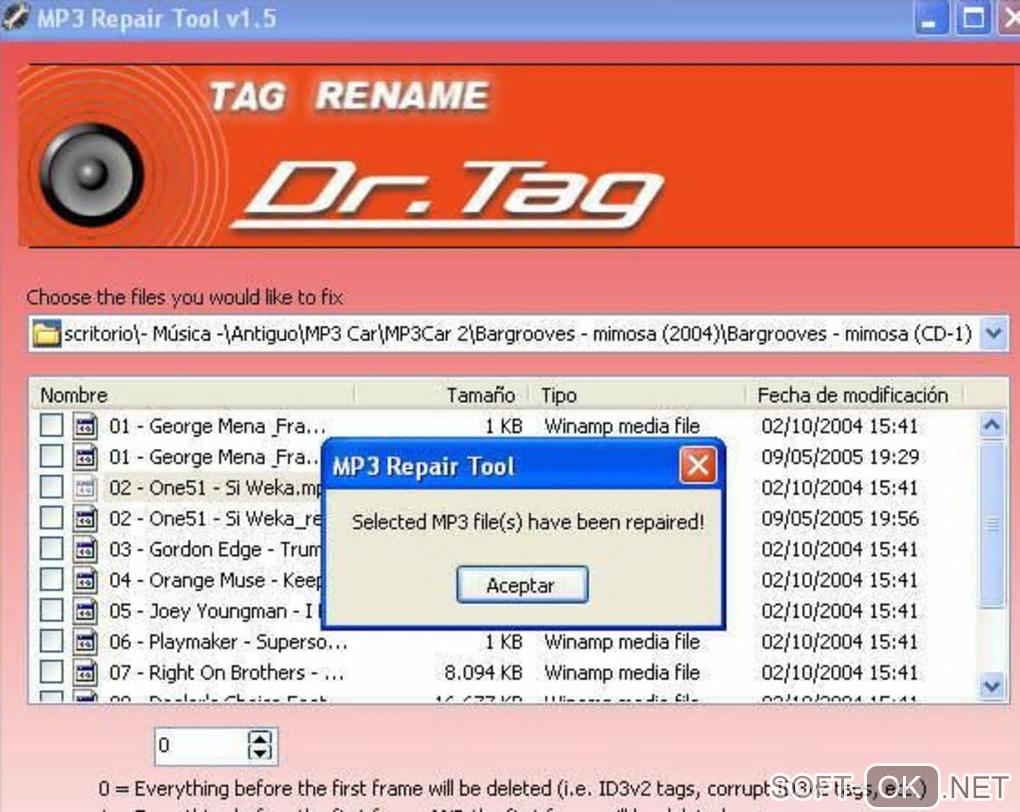Image resolution: width=1020 pixels, height=812 pixels.
Task: Click file icon of 06 - Playmaker row
Action: click(85, 641)
